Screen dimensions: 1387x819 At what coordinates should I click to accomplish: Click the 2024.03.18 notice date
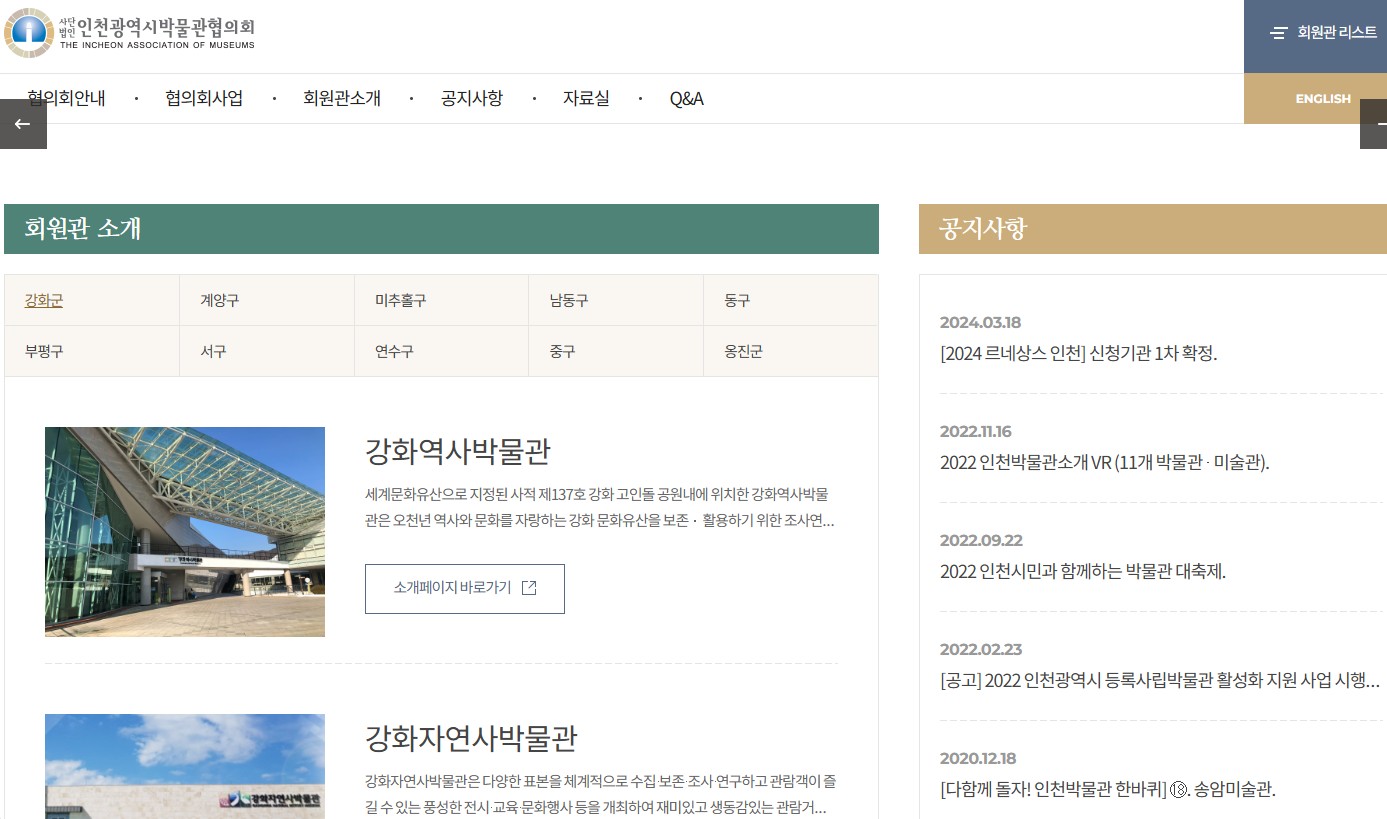click(980, 322)
